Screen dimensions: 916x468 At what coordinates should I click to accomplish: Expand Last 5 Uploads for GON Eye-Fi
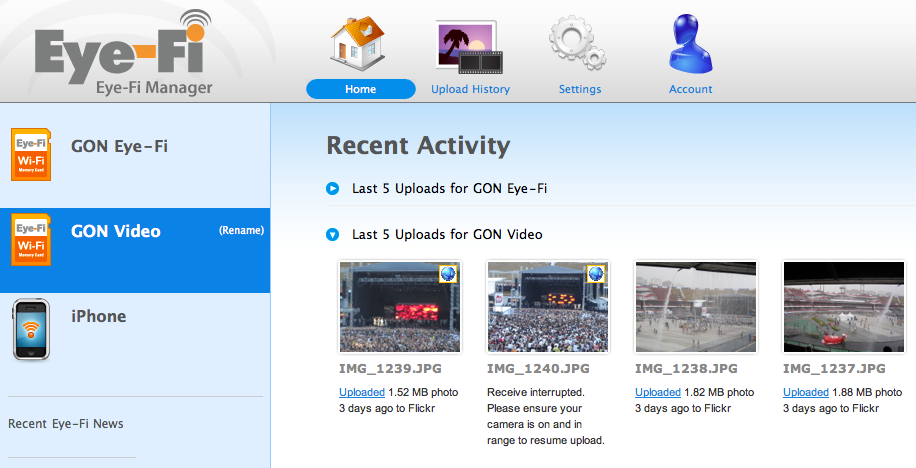(x=332, y=189)
